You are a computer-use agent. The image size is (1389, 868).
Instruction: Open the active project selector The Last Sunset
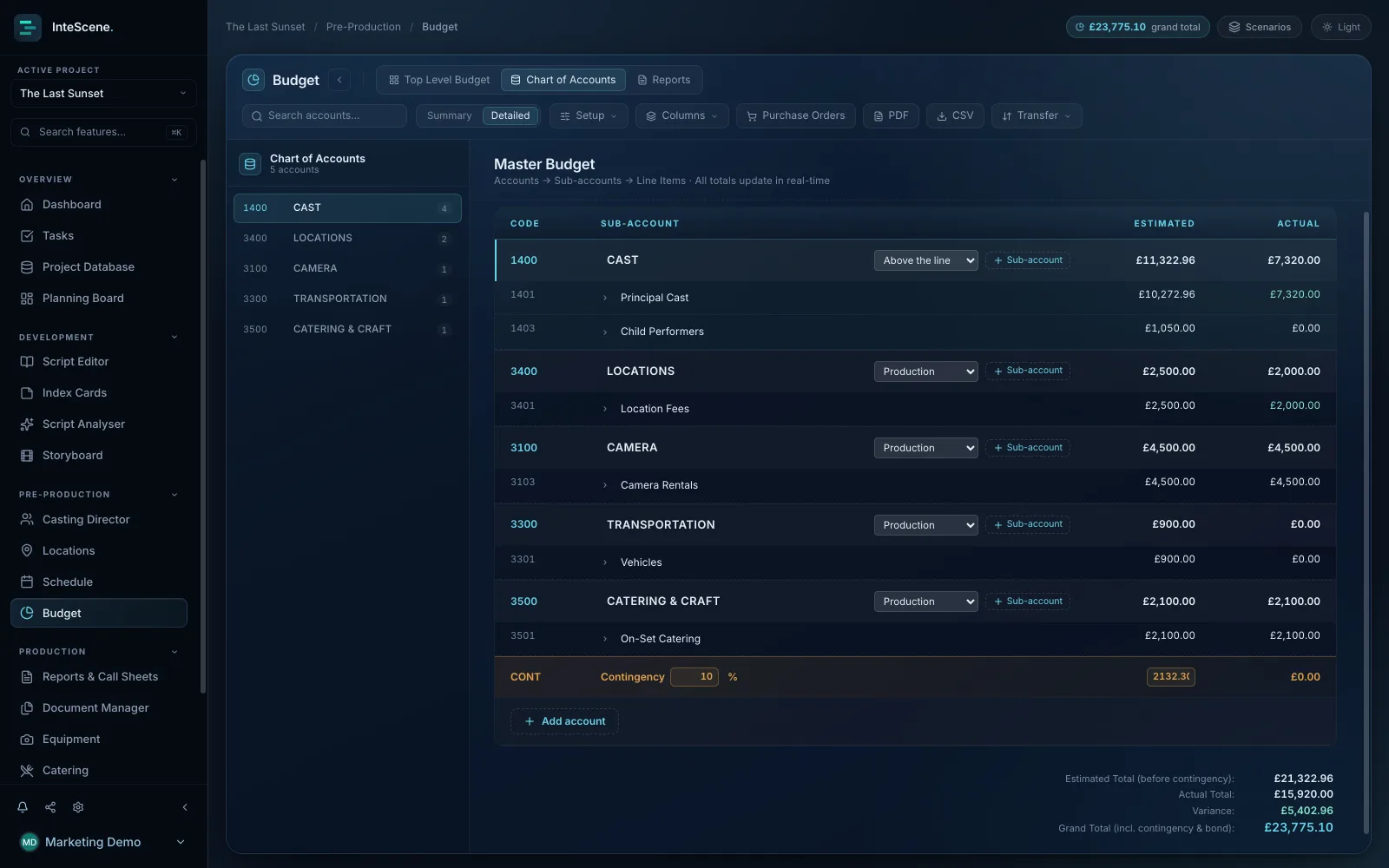pyautogui.click(x=103, y=94)
